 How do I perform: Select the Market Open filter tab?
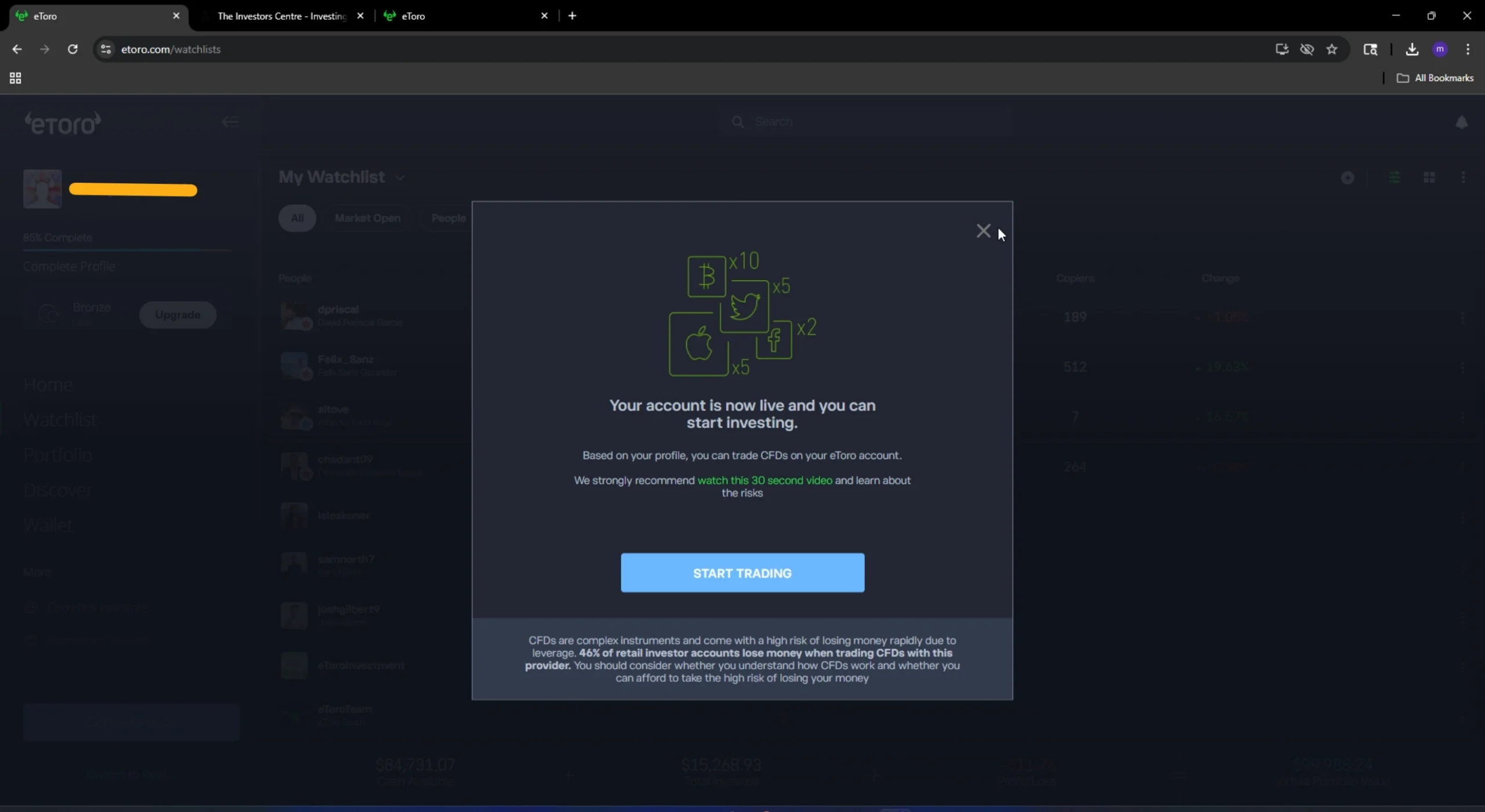[367, 218]
